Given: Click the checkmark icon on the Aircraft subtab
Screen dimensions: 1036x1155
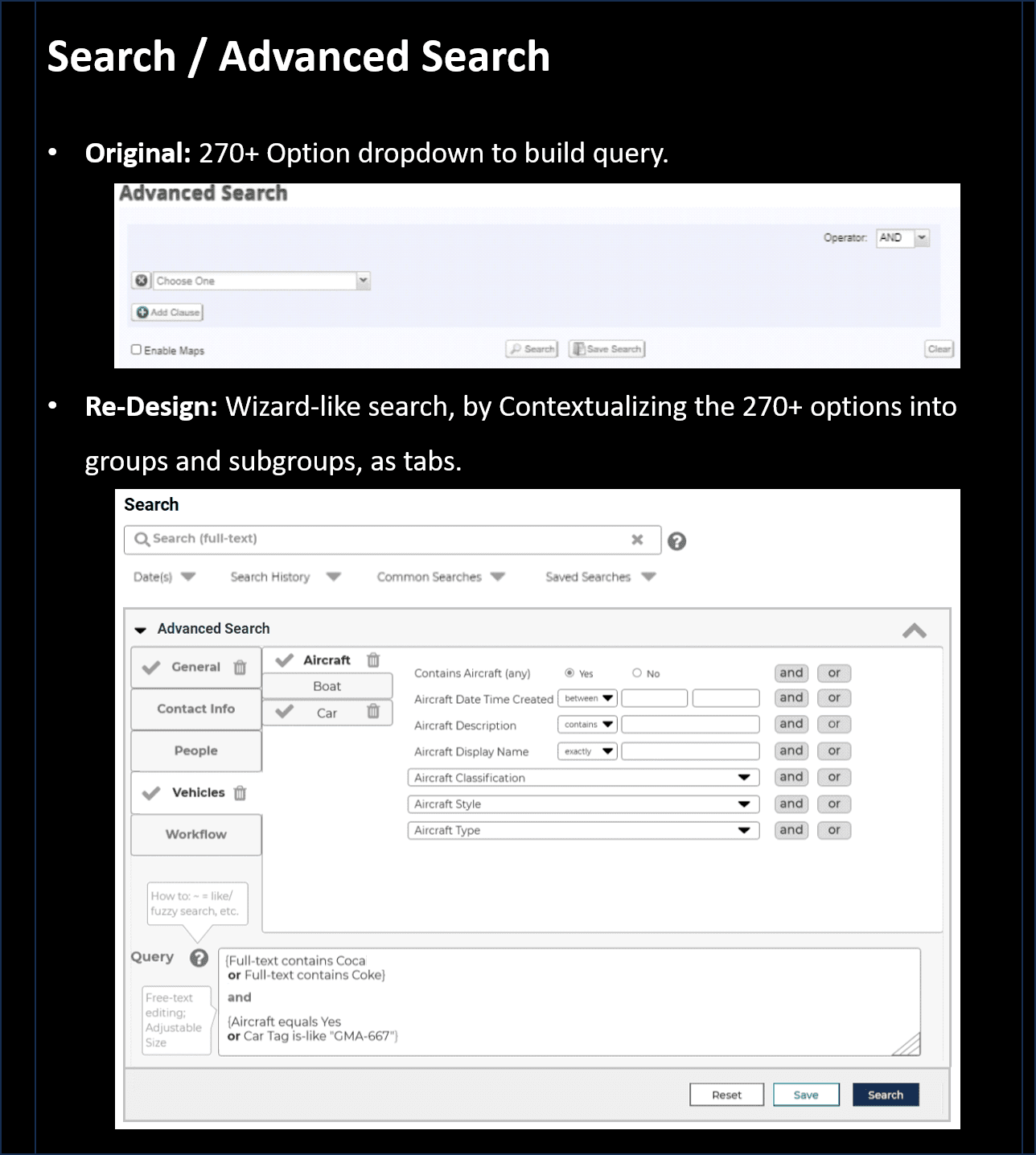Looking at the screenshot, I should click(284, 660).
